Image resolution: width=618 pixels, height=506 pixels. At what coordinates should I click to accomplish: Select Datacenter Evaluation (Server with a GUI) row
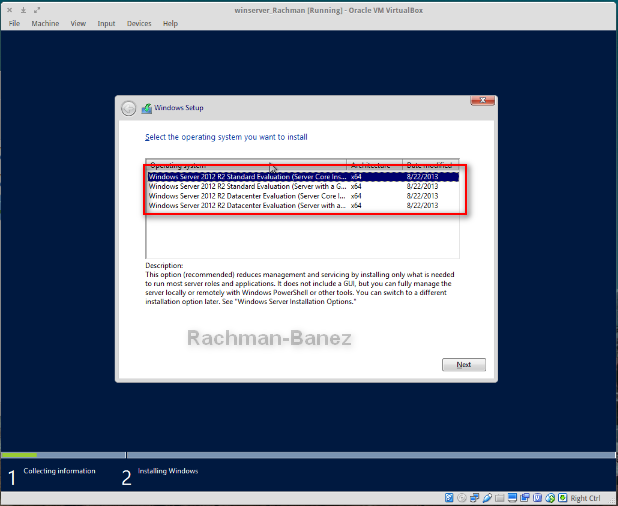tap(303, 205)
